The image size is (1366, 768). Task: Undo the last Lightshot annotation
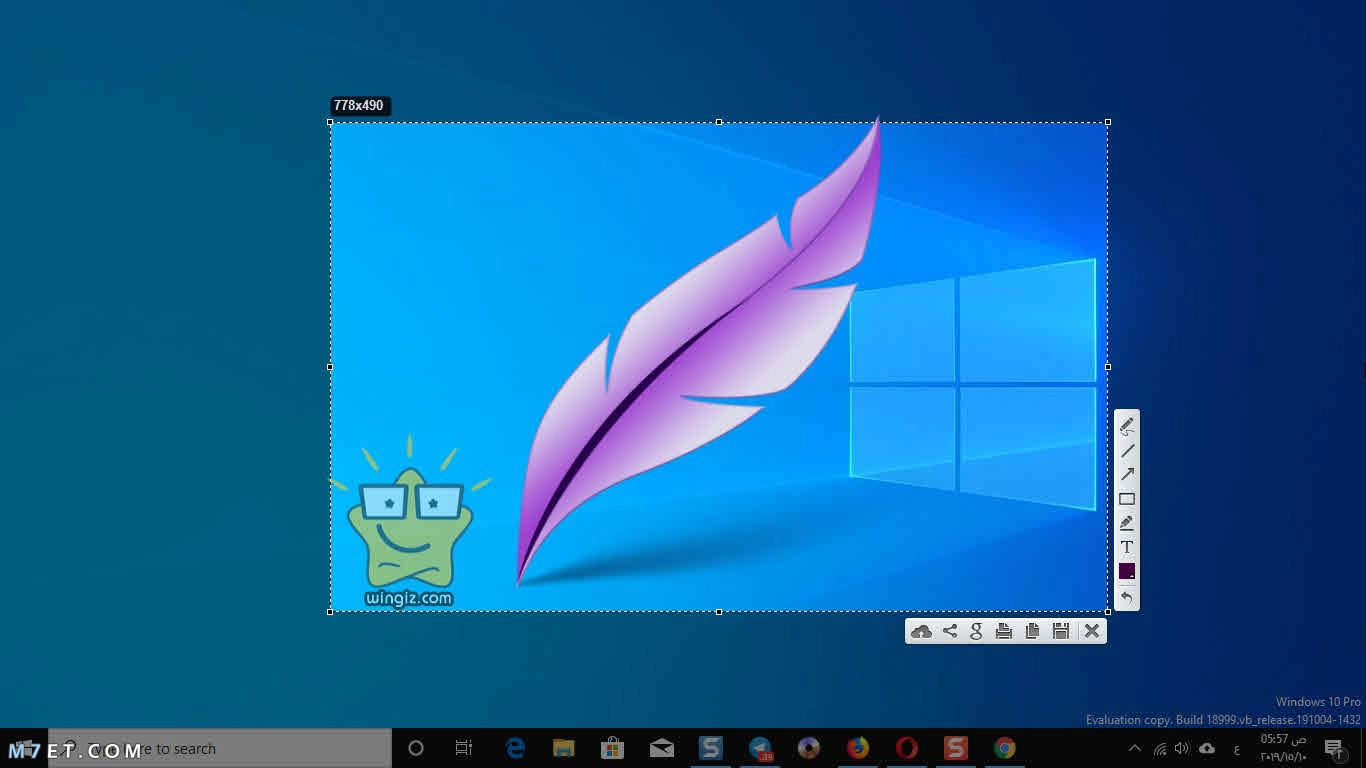pos(1127,597)
